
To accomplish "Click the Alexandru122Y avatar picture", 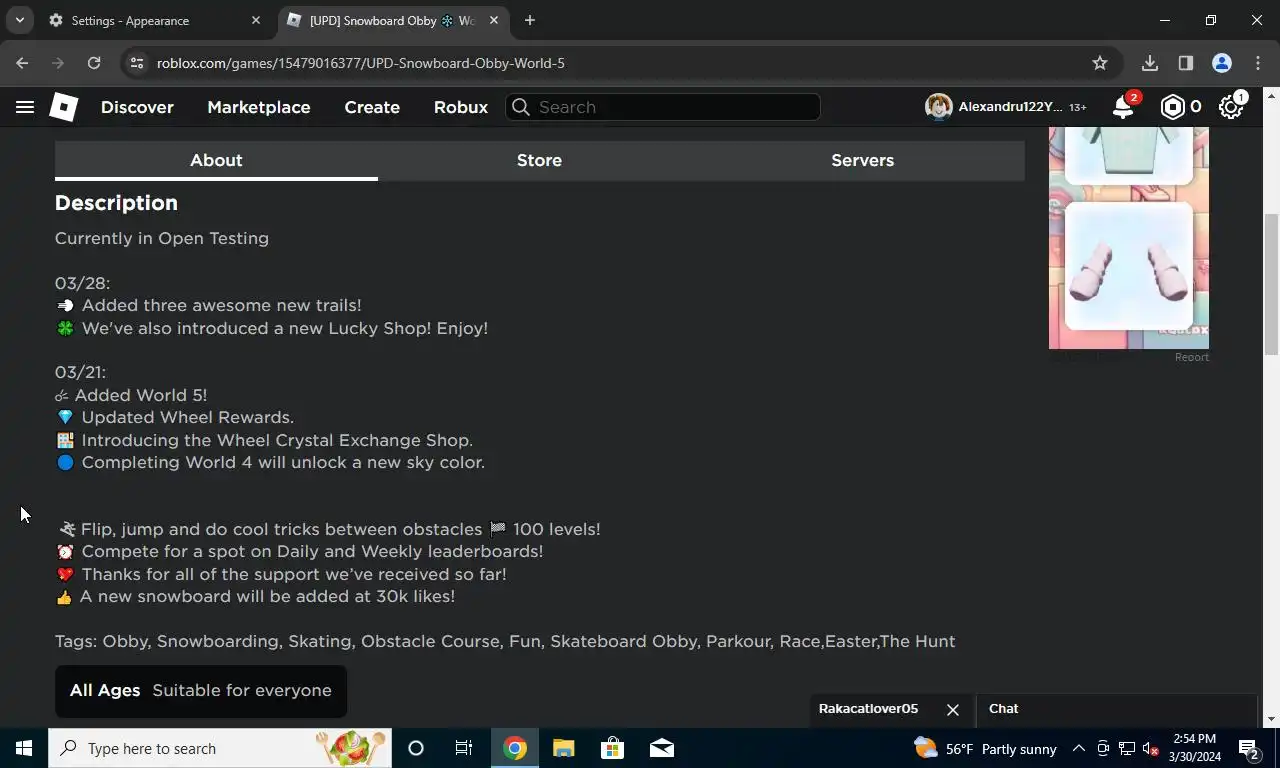I will 938,107.
